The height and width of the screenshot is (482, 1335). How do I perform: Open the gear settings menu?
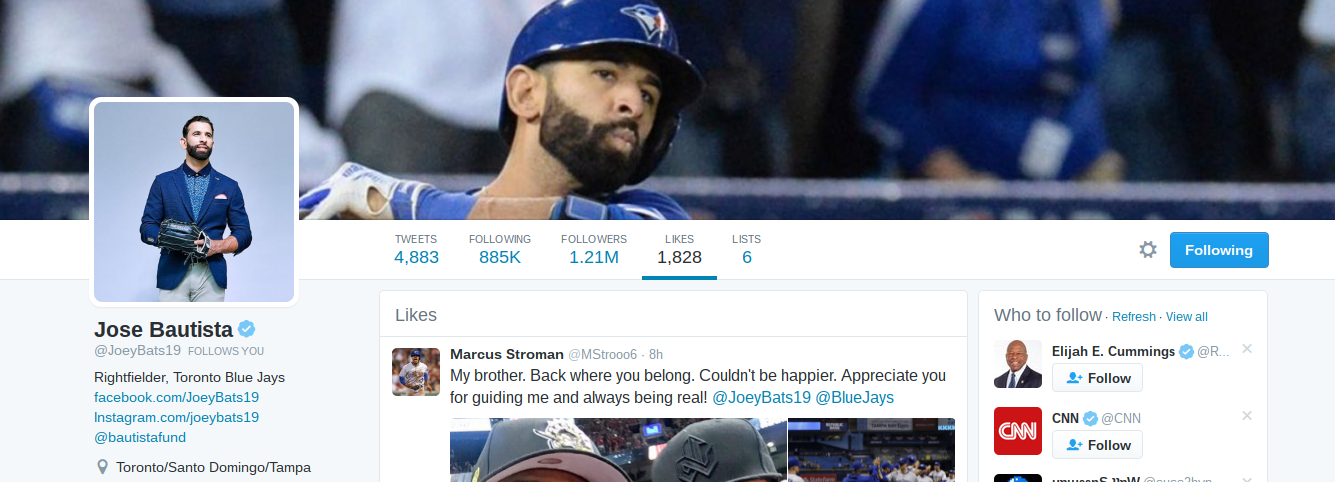[x=1148, y=250]
